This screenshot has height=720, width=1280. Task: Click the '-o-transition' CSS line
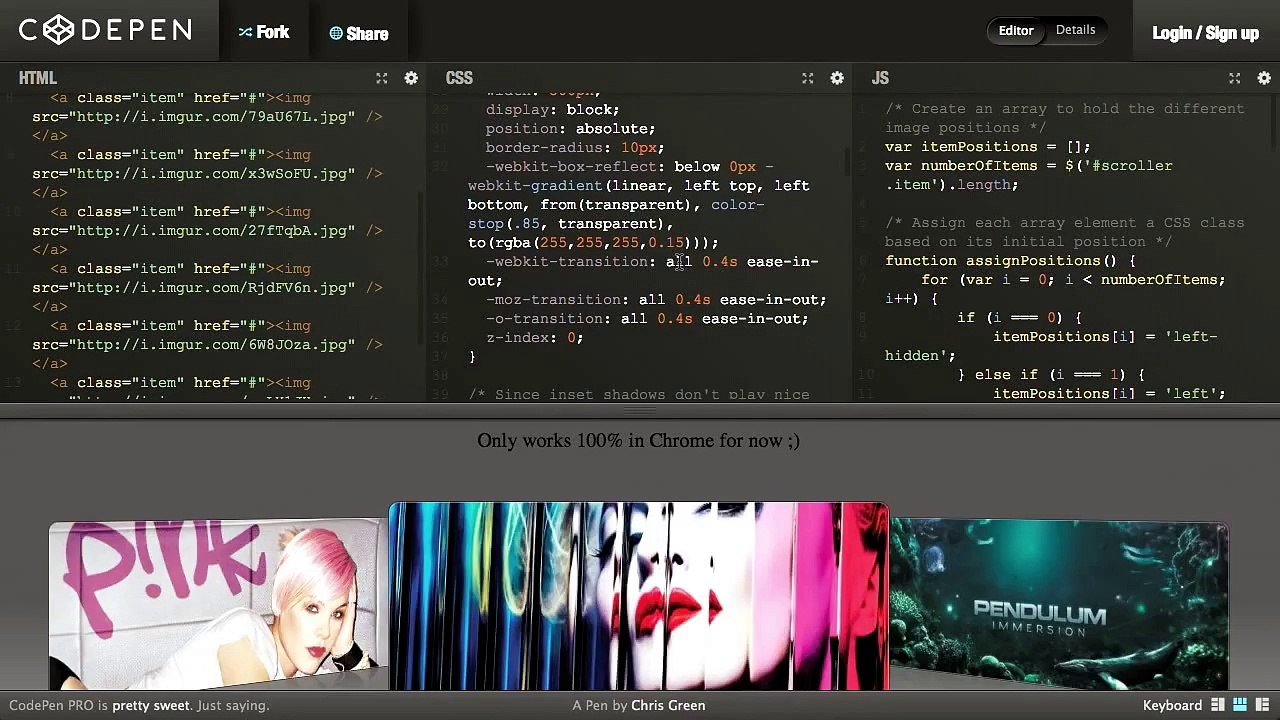pos(647,318)
